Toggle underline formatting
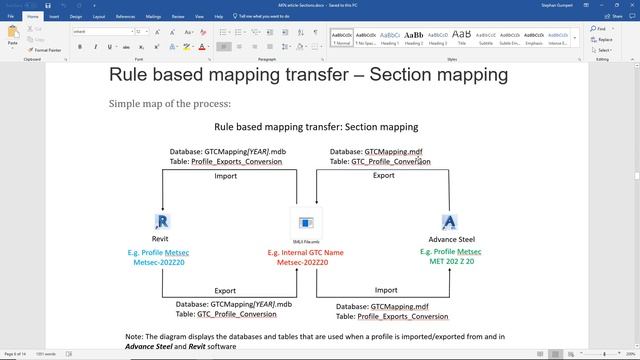The width and height of the screenshot is (640, 360). pos(109,47)
